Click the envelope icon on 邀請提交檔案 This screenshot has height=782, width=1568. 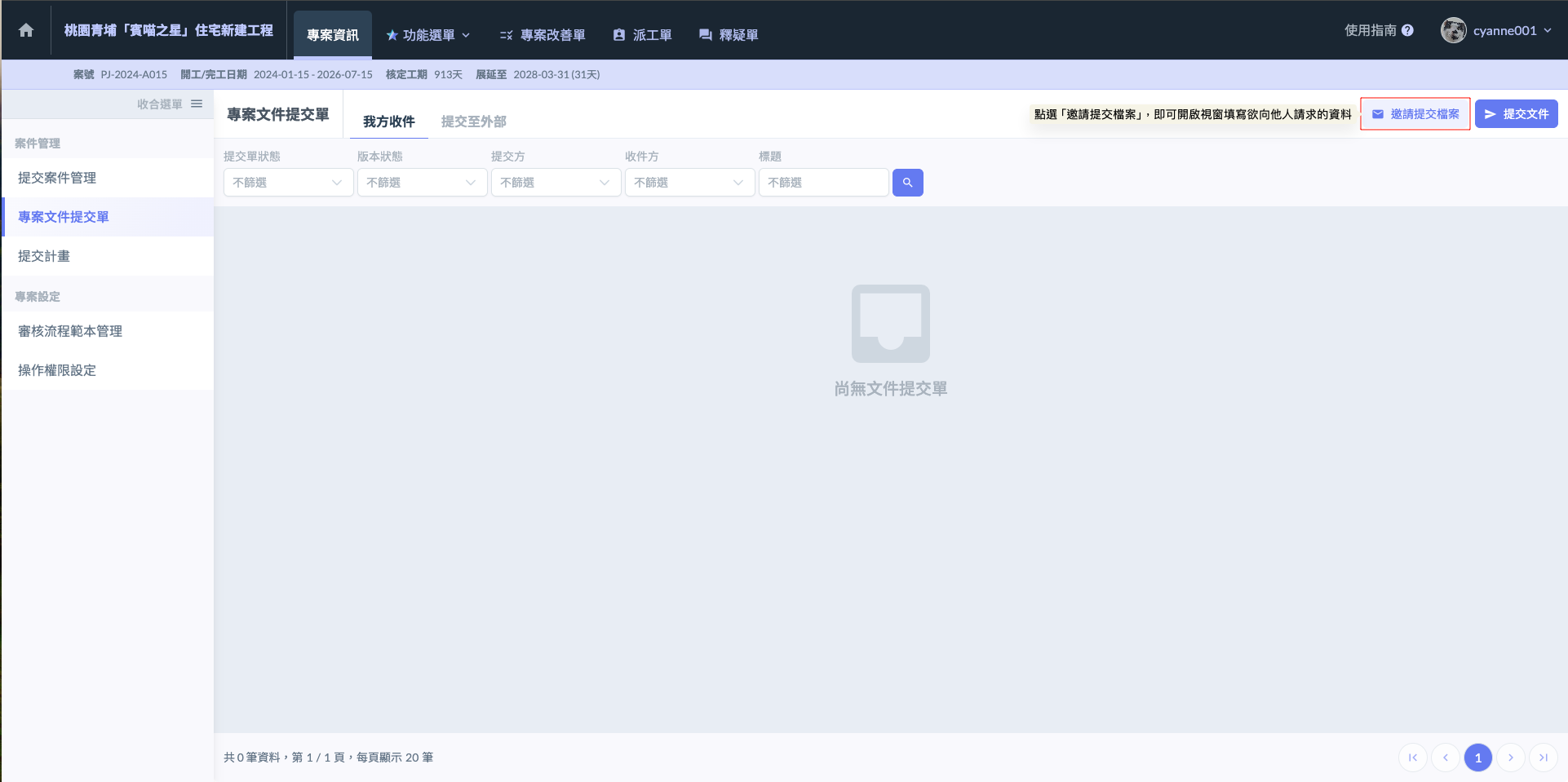(1378, 114)
